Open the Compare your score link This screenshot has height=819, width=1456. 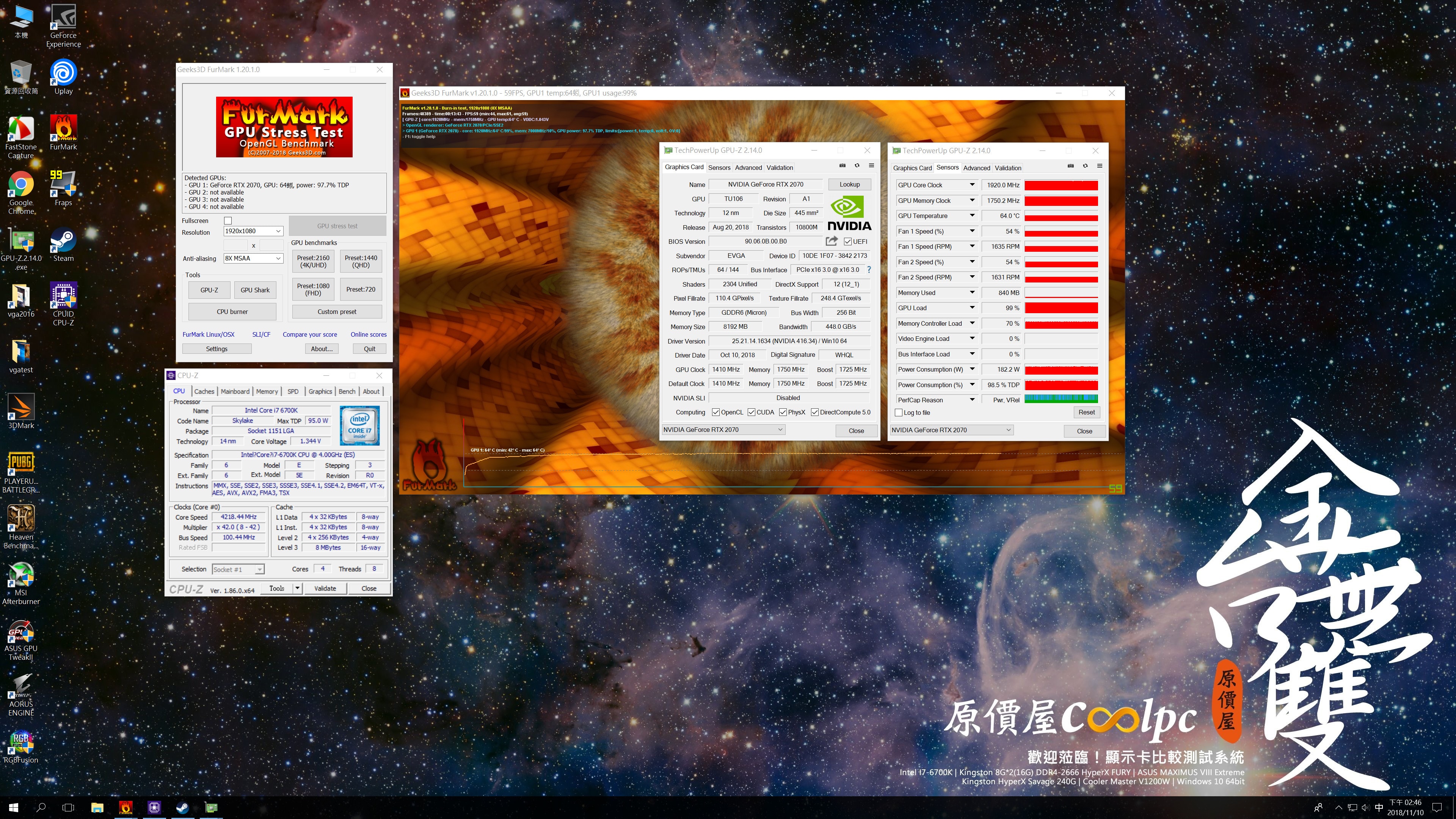[310, 334]
